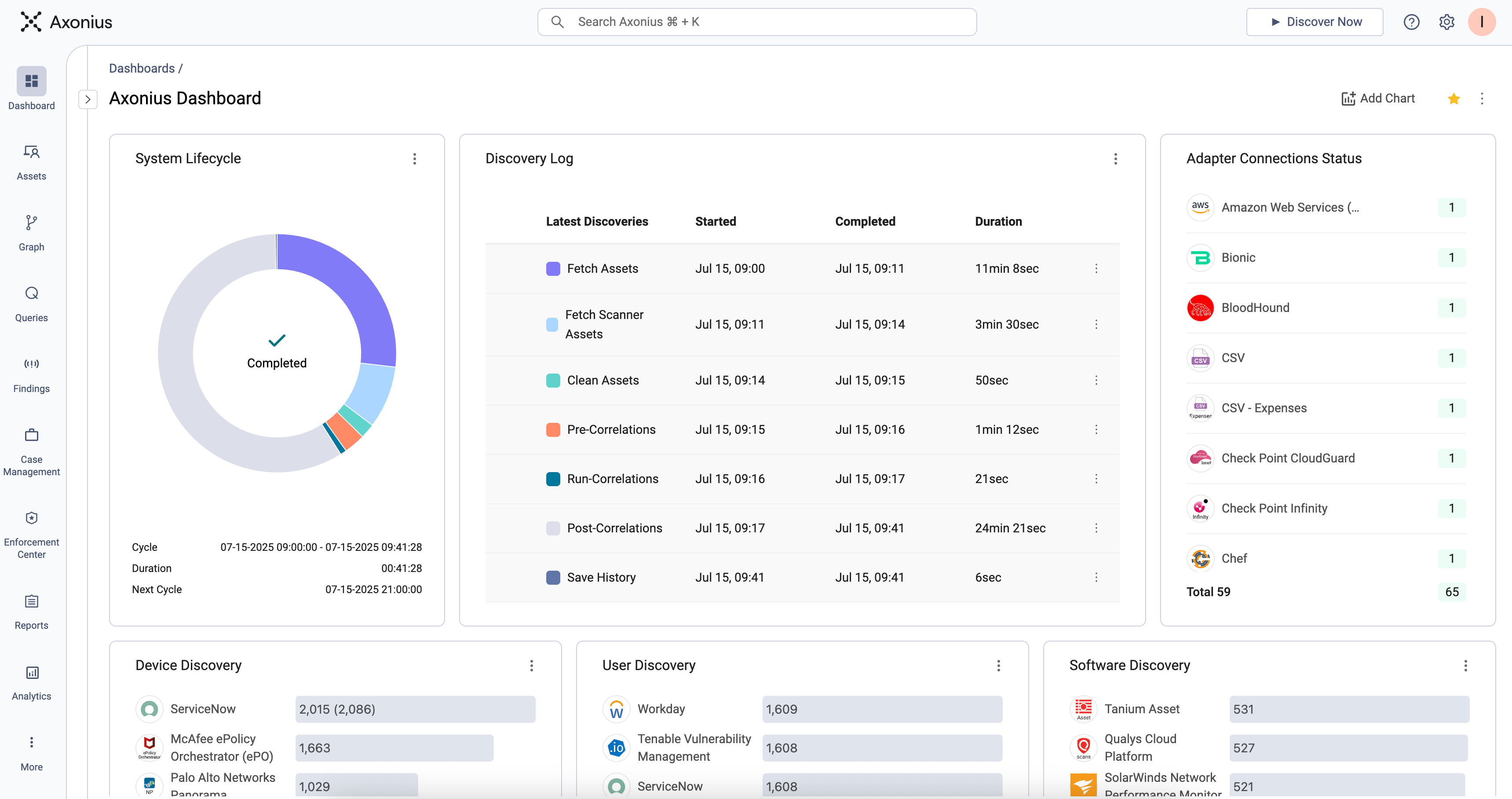Open Software Discovery chart options menu
The height and width of the screenshot is (799, 1512).
[1465, 665]
